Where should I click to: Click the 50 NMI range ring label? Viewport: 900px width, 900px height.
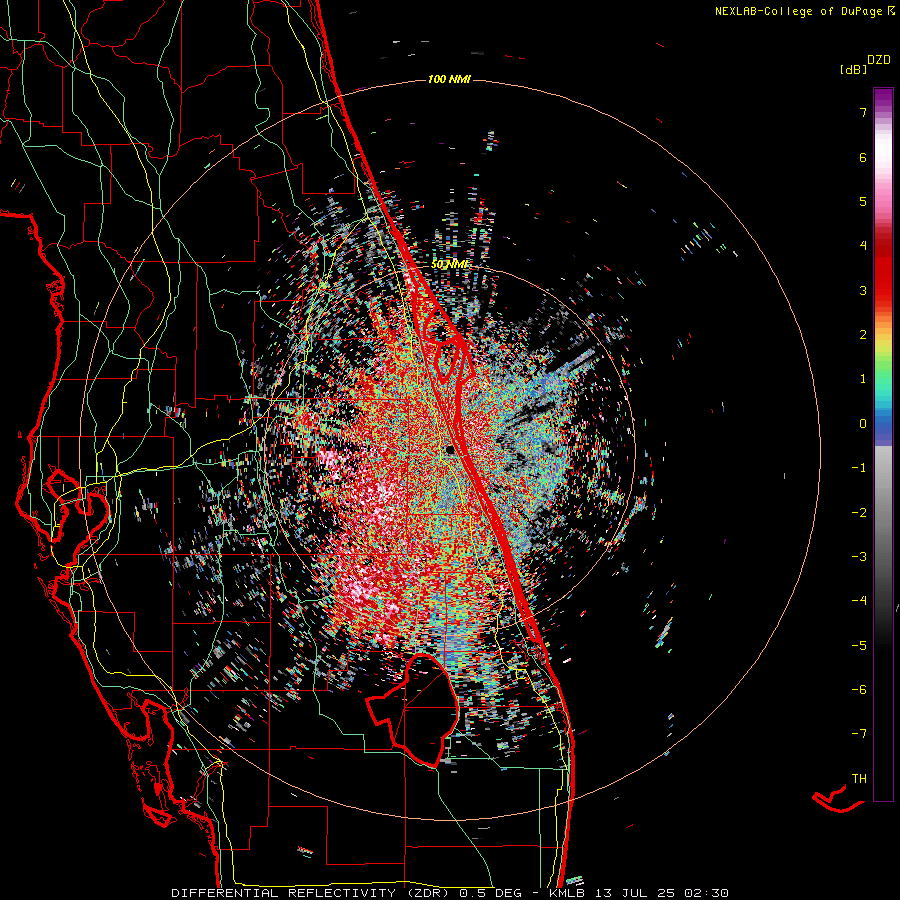pos(449,265)
